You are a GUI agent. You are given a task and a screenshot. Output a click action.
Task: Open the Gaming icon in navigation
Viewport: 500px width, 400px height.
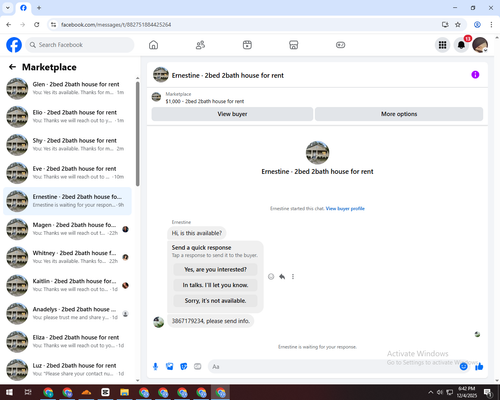tap(340, 45)
